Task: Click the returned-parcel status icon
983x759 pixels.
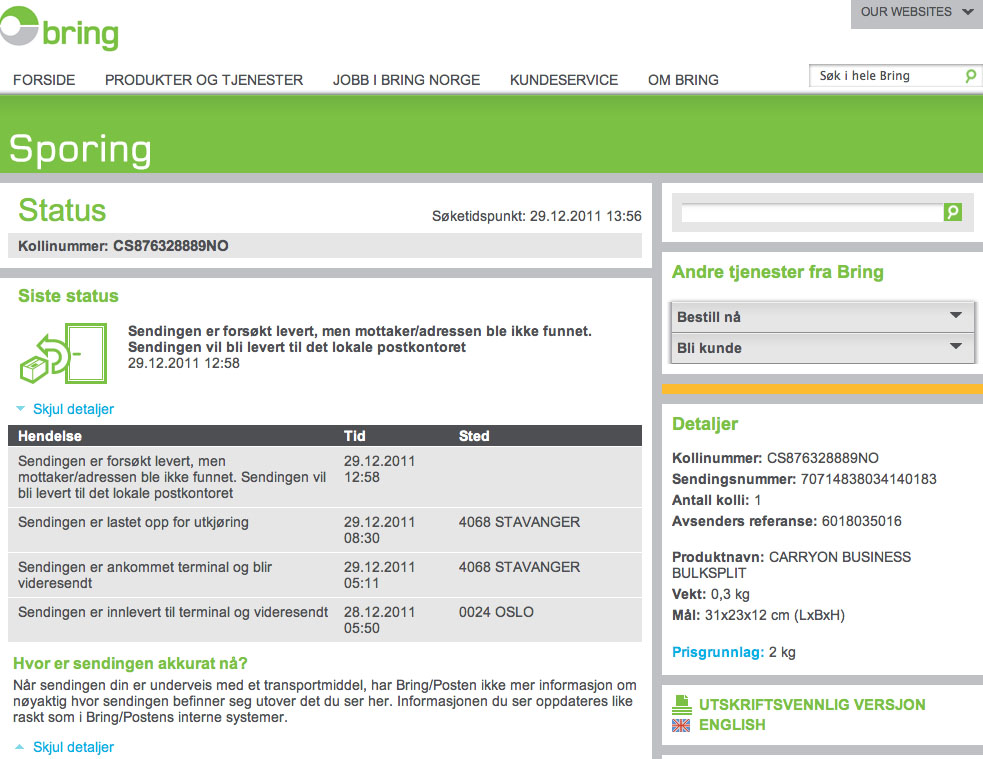Action: tap(63, 353)
